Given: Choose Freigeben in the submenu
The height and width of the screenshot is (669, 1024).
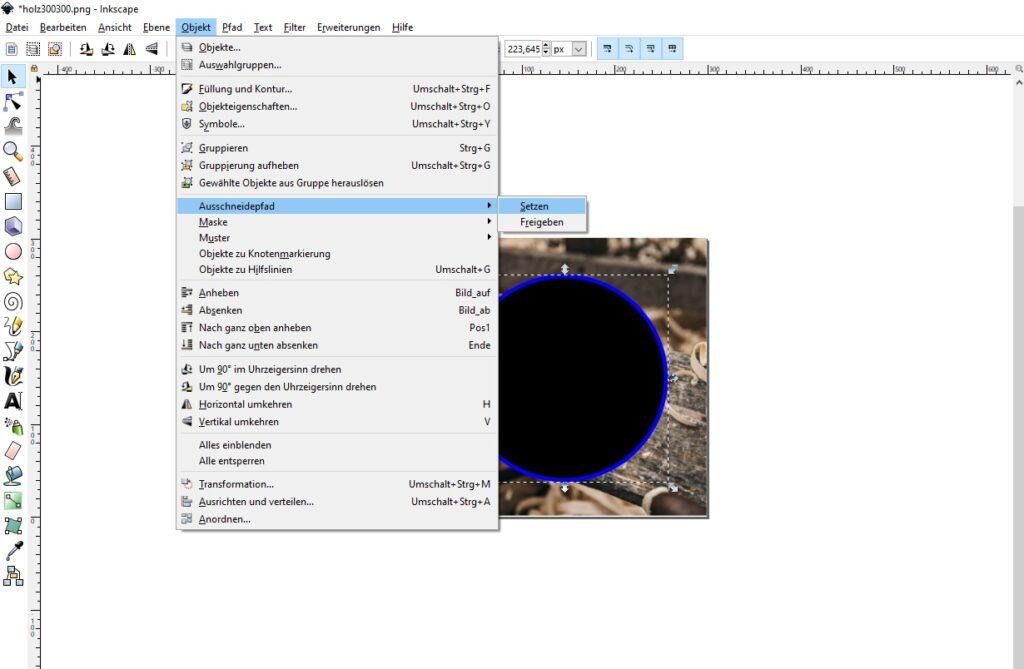Looking at the screenshot, I should pyautogui.click(x=542, y=222).
